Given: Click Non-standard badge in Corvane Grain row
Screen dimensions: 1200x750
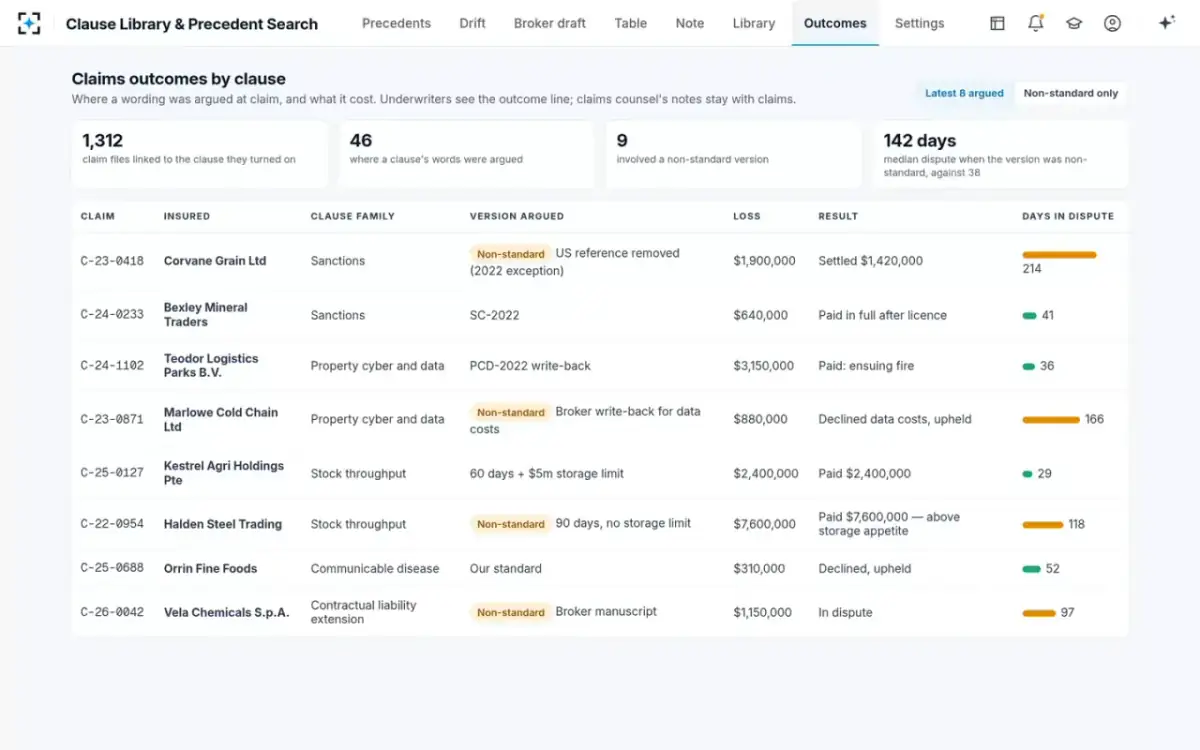Looking at the screenshot, I should [x=511, y=254].
